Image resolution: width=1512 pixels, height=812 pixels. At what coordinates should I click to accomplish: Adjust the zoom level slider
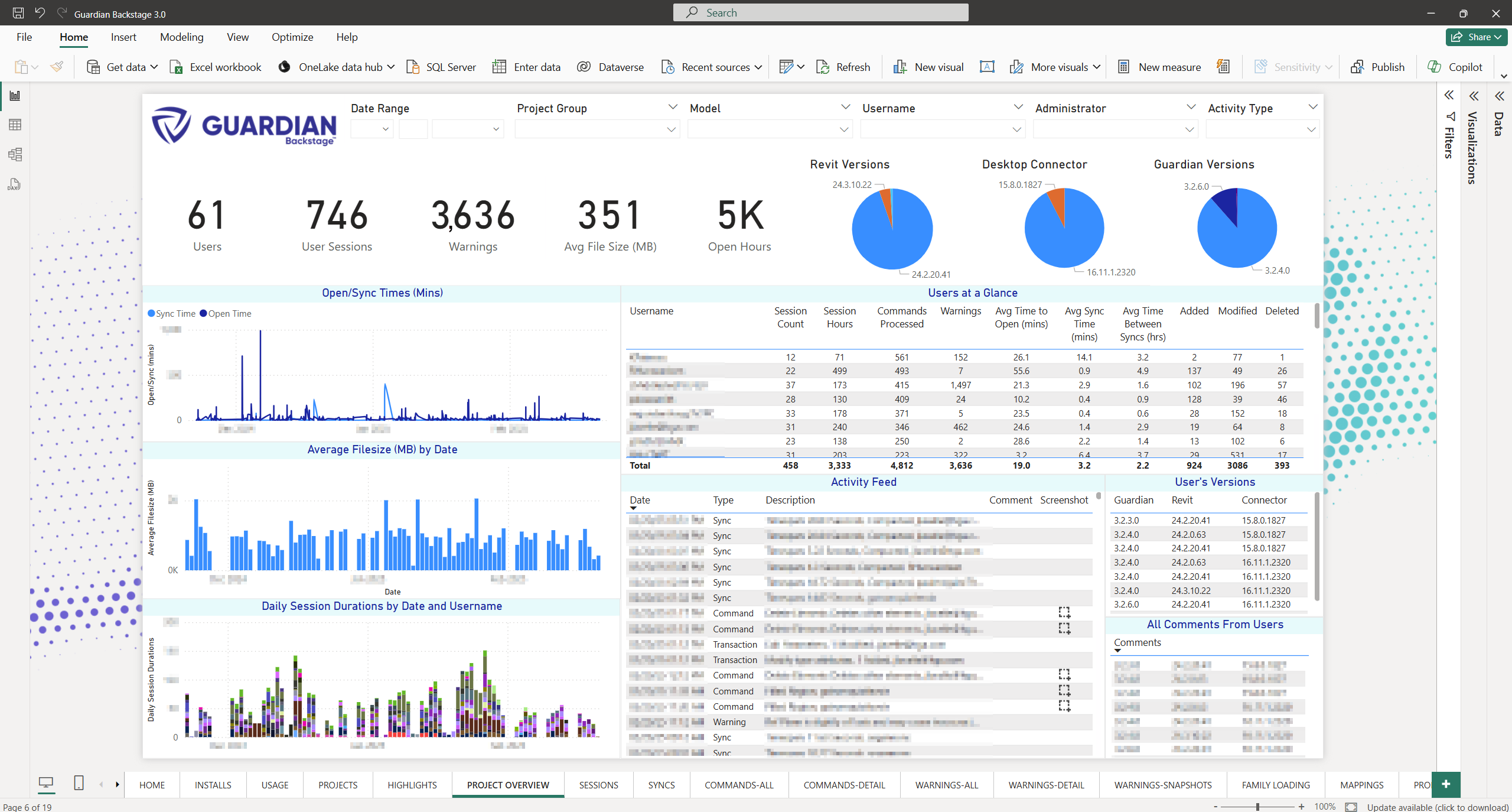point(1257,807)
